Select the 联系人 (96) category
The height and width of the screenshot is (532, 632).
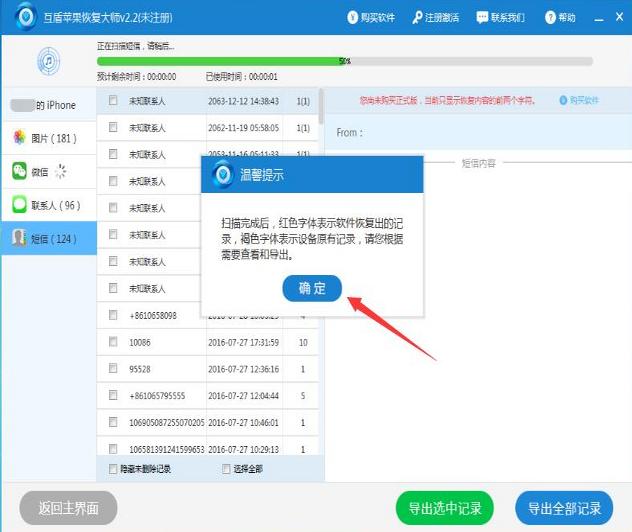pyautogui.click(x=49, y=205)
